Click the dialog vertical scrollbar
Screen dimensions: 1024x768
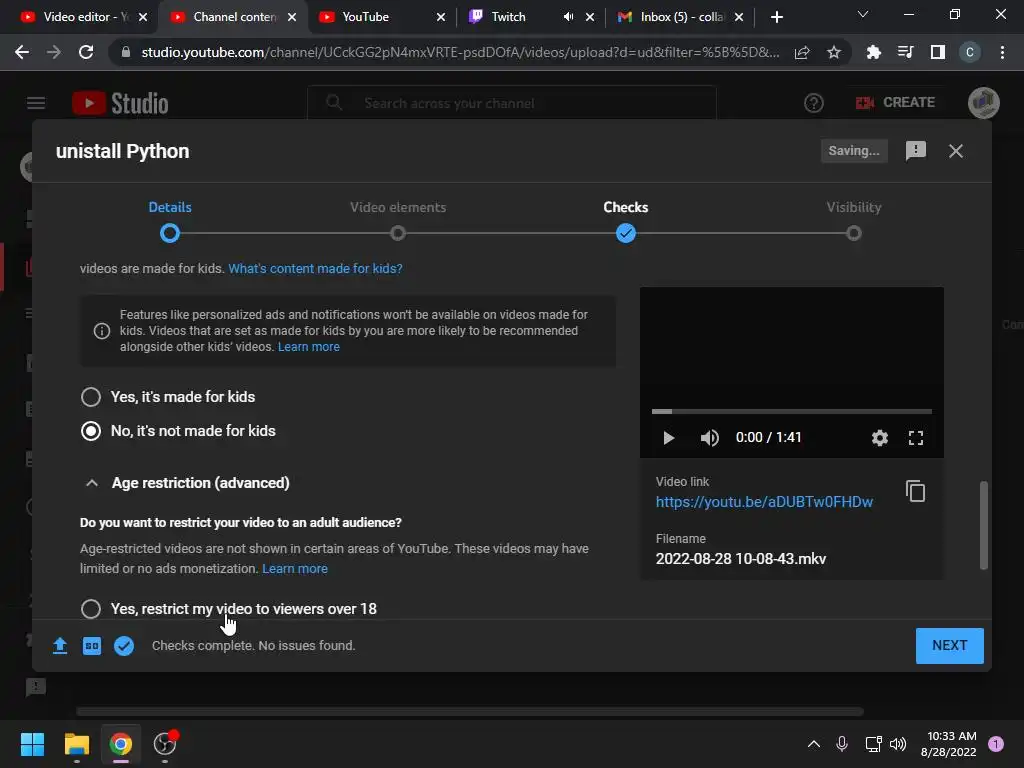[984, 526]
